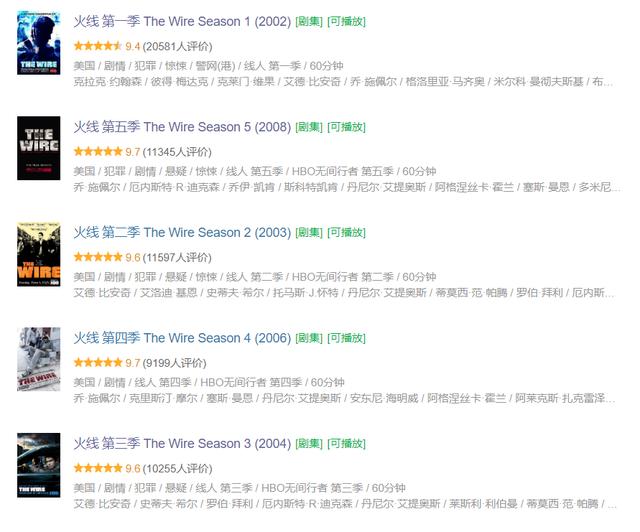
Task: Click the [可播放] tag for Season 1
Action: click(x=347, y=22)
